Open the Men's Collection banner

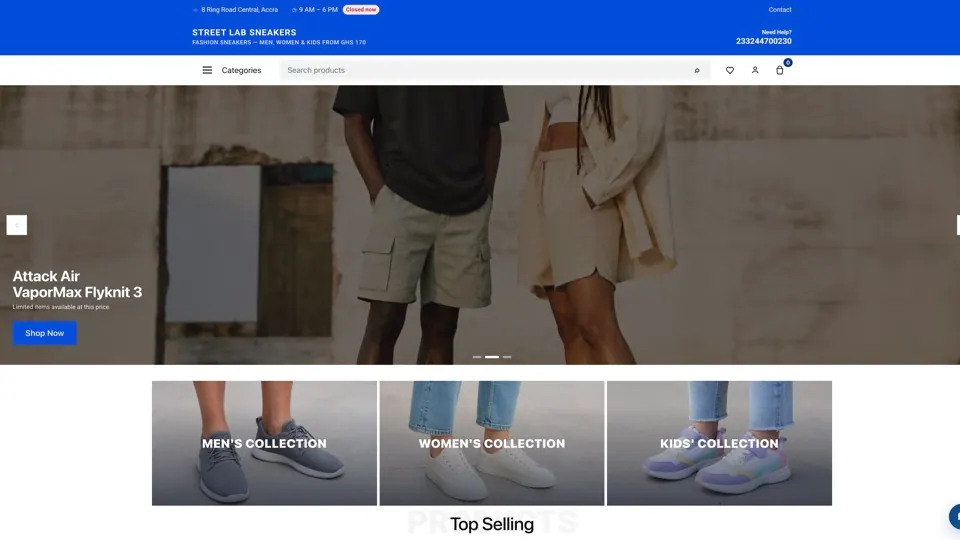point(264,443)
